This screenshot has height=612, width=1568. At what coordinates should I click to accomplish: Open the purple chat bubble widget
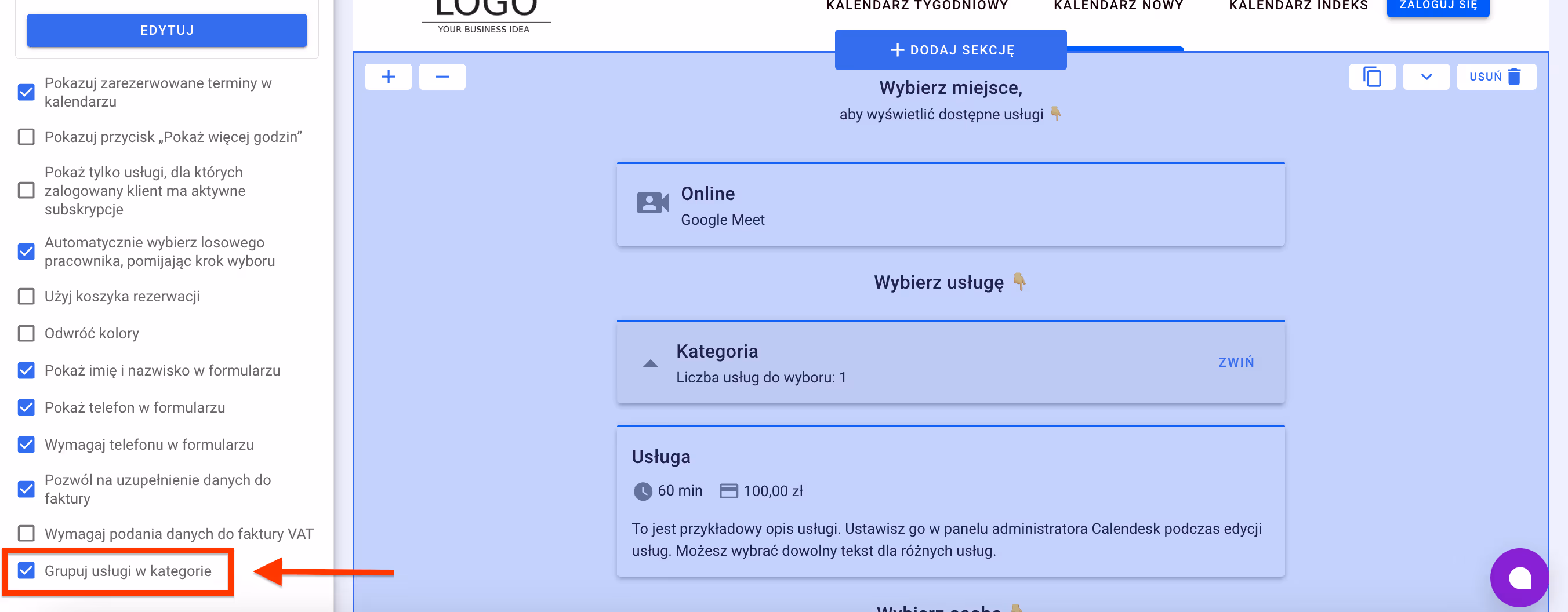[1520, 577]
